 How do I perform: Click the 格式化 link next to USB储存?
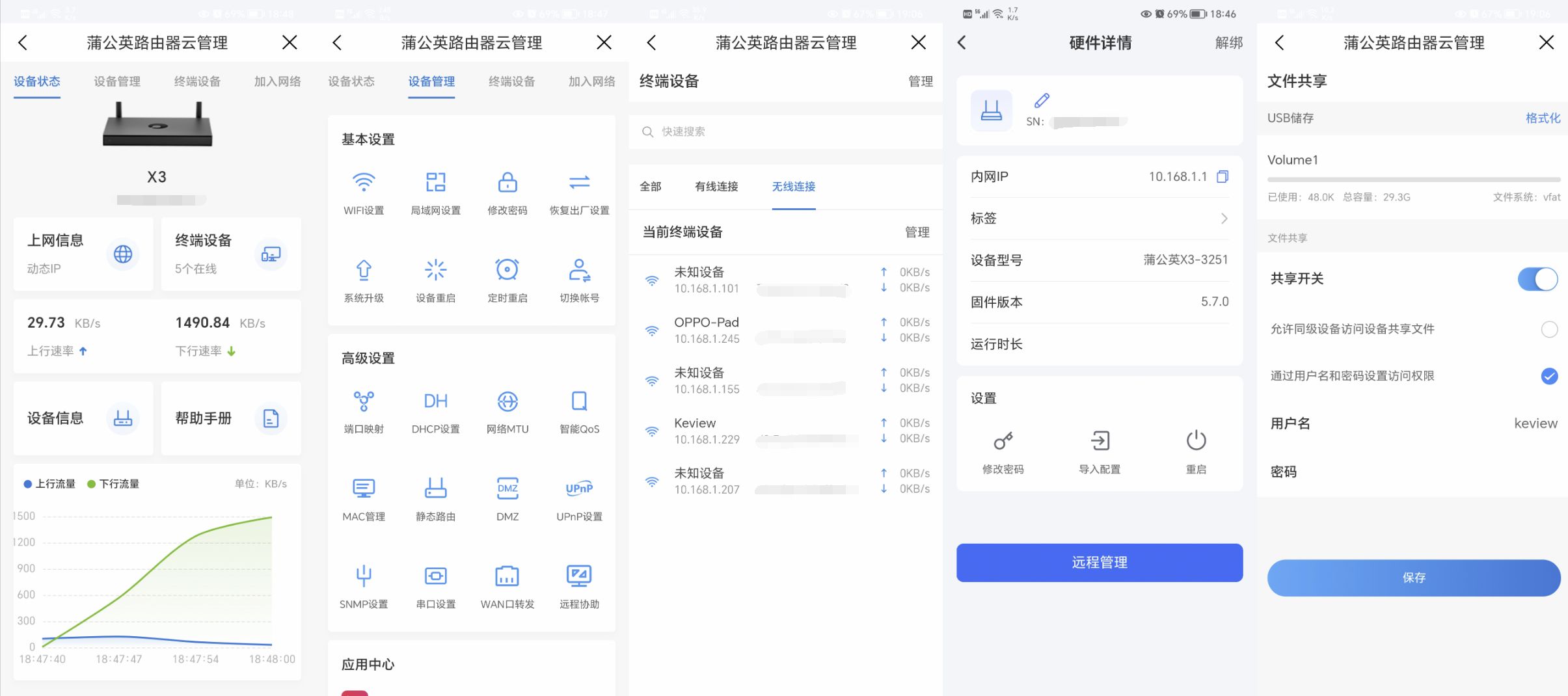[x=1543, y=118]
